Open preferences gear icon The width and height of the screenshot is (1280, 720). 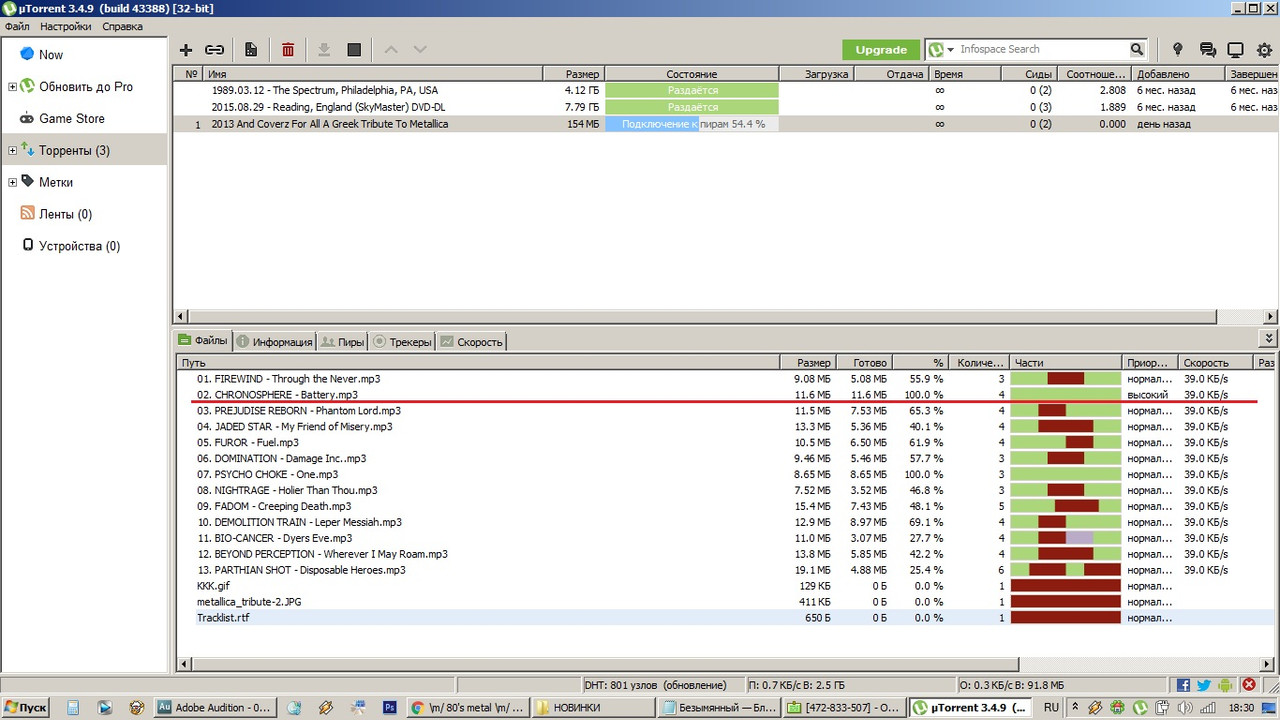1264,49
